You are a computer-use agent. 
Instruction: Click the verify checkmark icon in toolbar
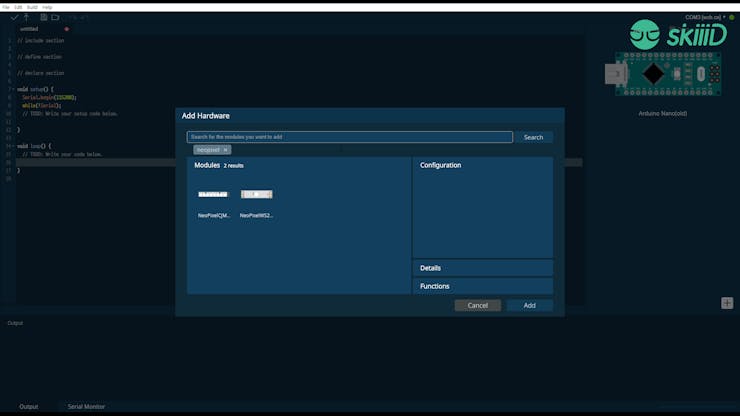pyautogui.click(x=14, y=17)
